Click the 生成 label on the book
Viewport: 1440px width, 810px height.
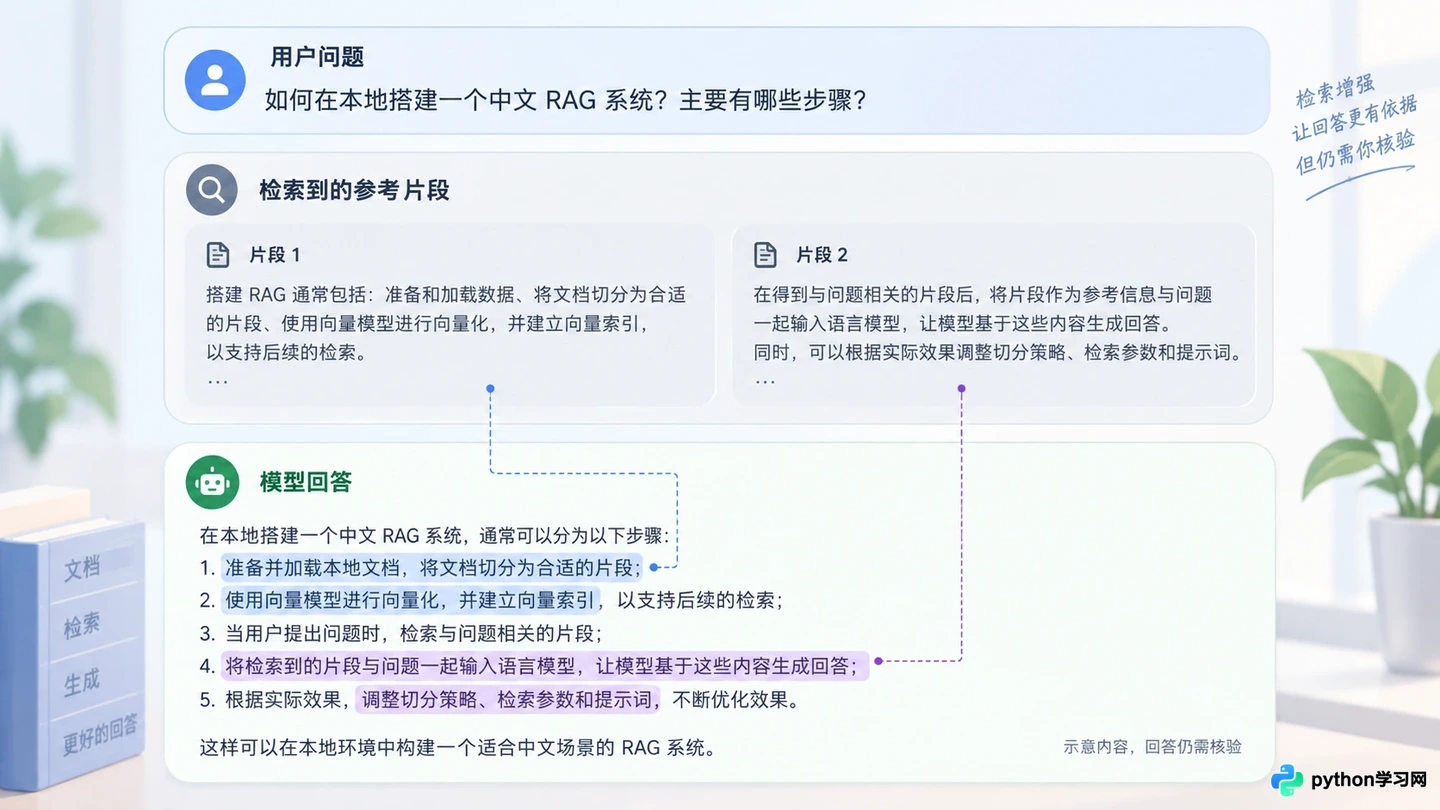[x=81, y=683]
